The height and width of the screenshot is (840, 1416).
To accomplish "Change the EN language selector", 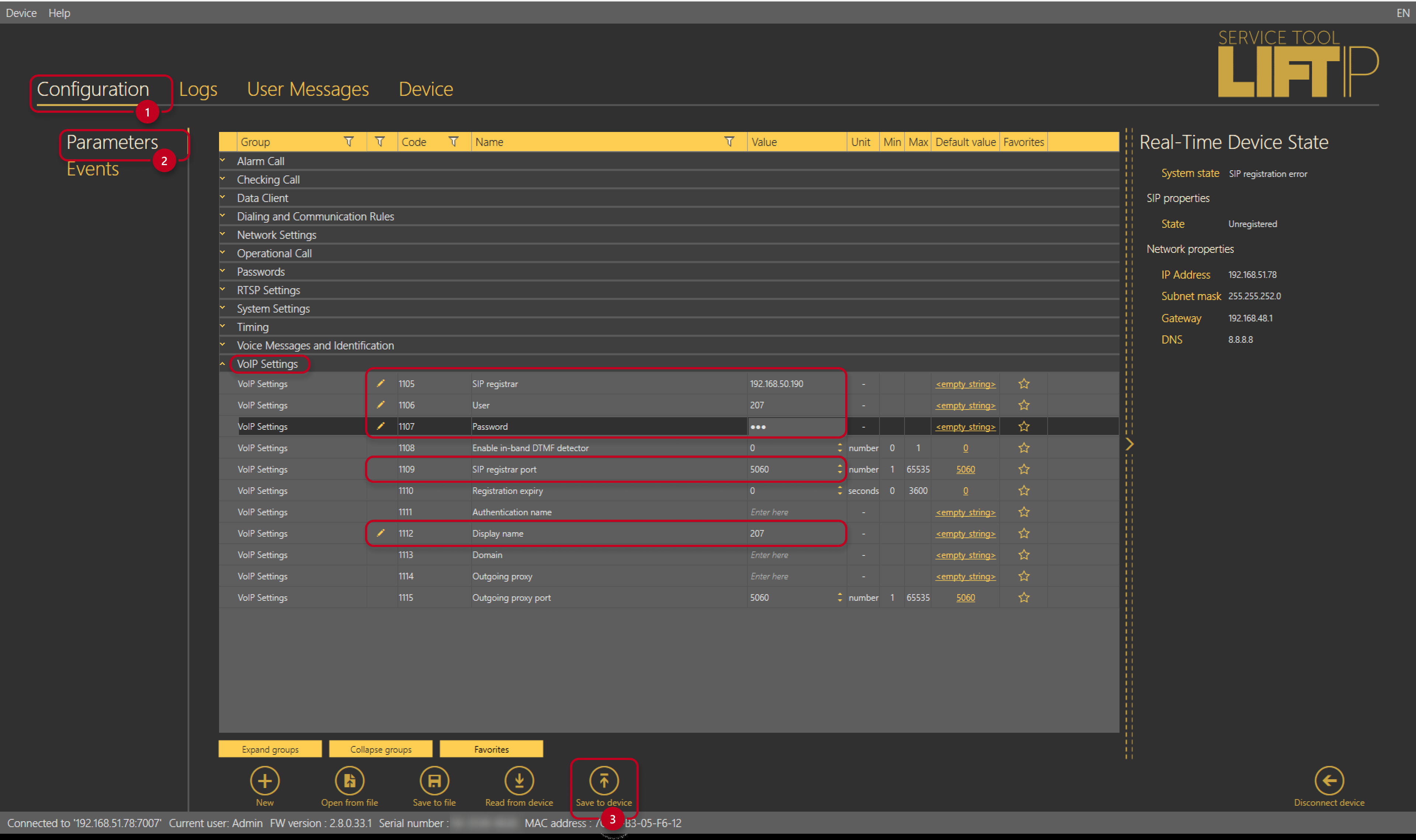I will pyautogui.click(x=1402, y=13).
